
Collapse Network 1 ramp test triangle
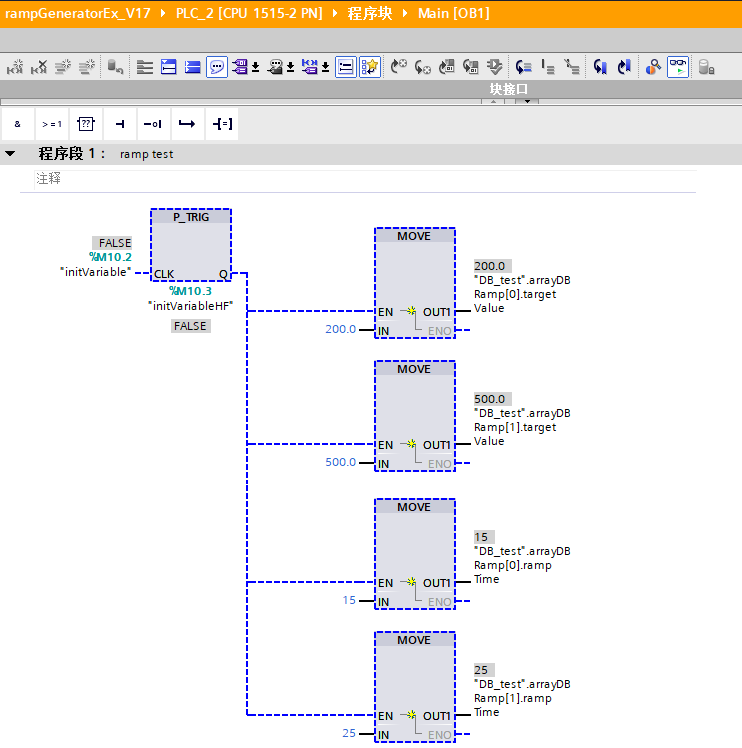(10, 154)
